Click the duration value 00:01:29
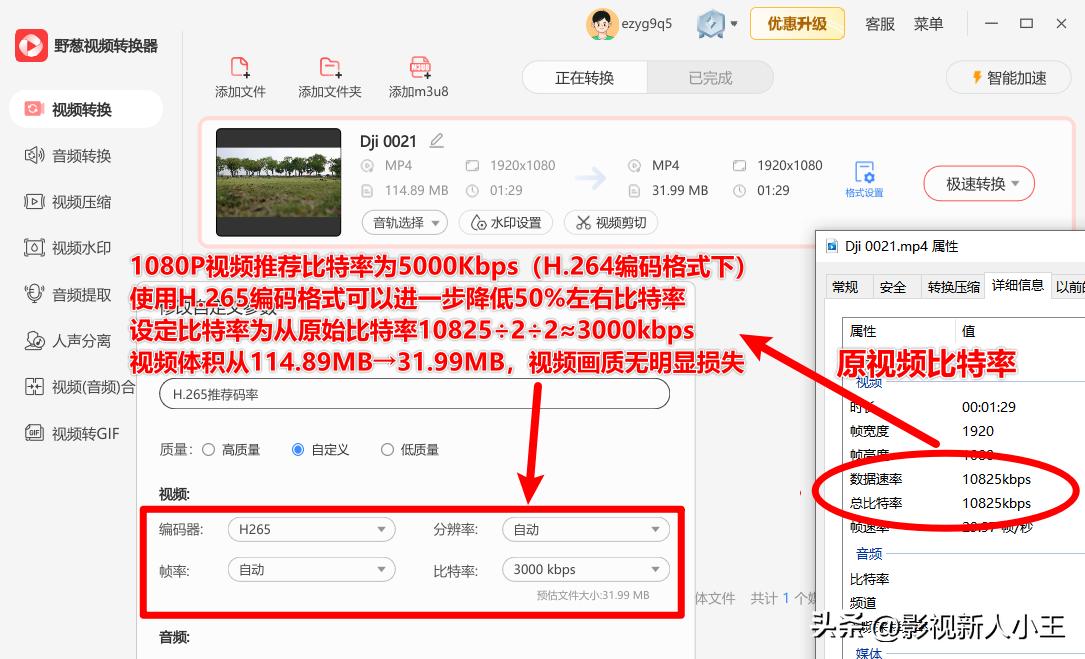 tap(989, 407)
